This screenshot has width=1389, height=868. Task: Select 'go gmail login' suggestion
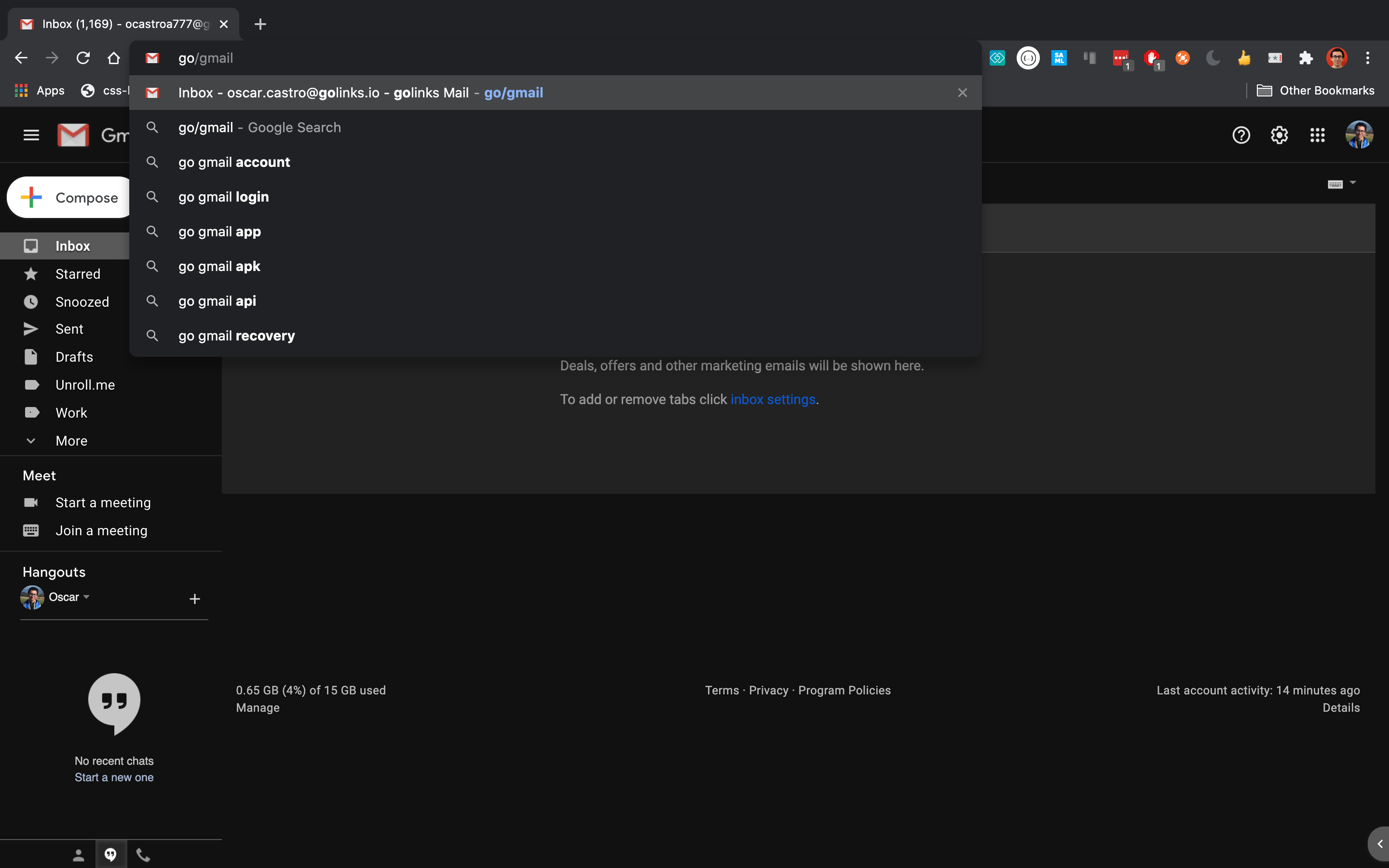click(223, 197)
